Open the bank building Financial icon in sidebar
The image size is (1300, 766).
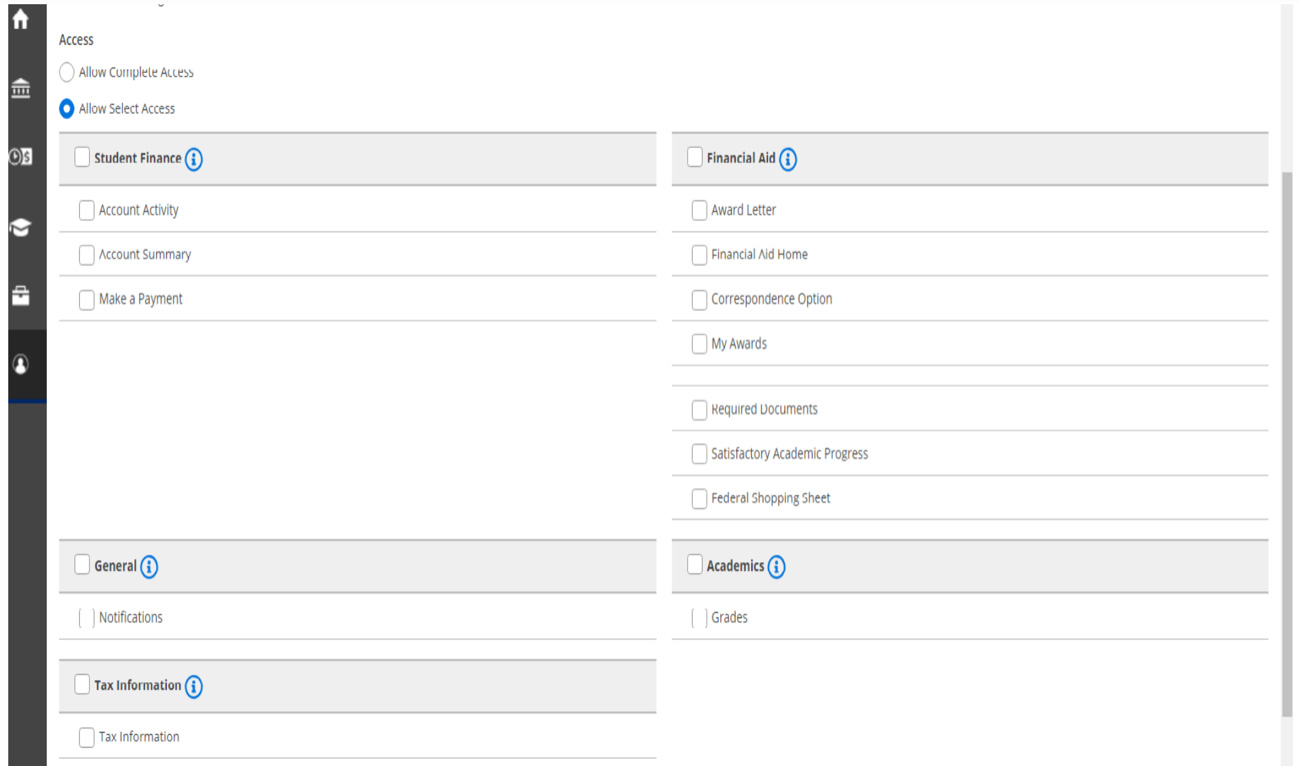[x=20, y=89]
